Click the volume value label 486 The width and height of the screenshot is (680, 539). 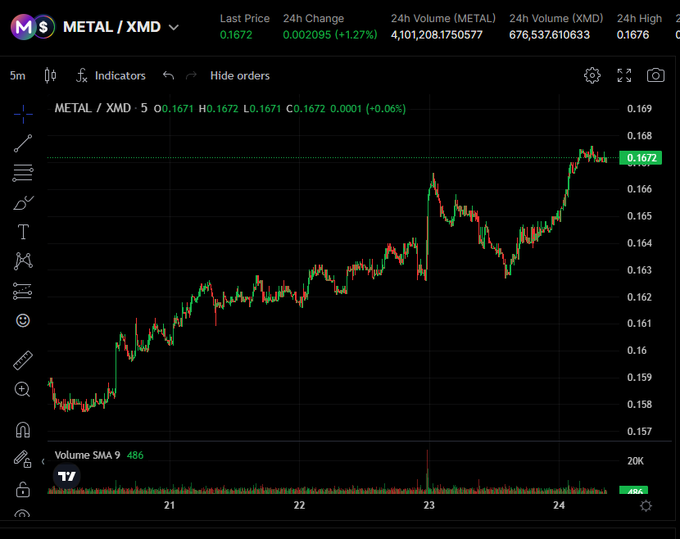coord(634,490)
